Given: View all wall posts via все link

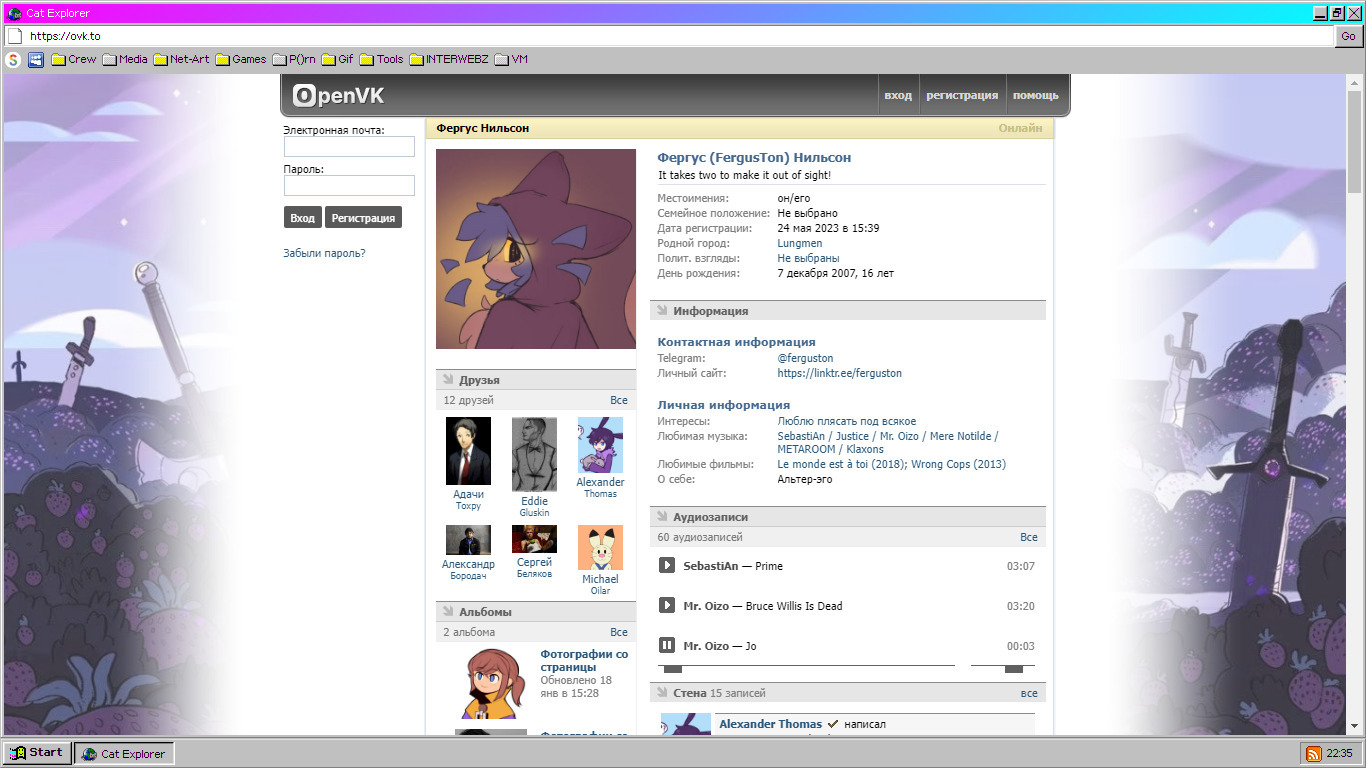Looking at the screenshot, I should 1029,693.
